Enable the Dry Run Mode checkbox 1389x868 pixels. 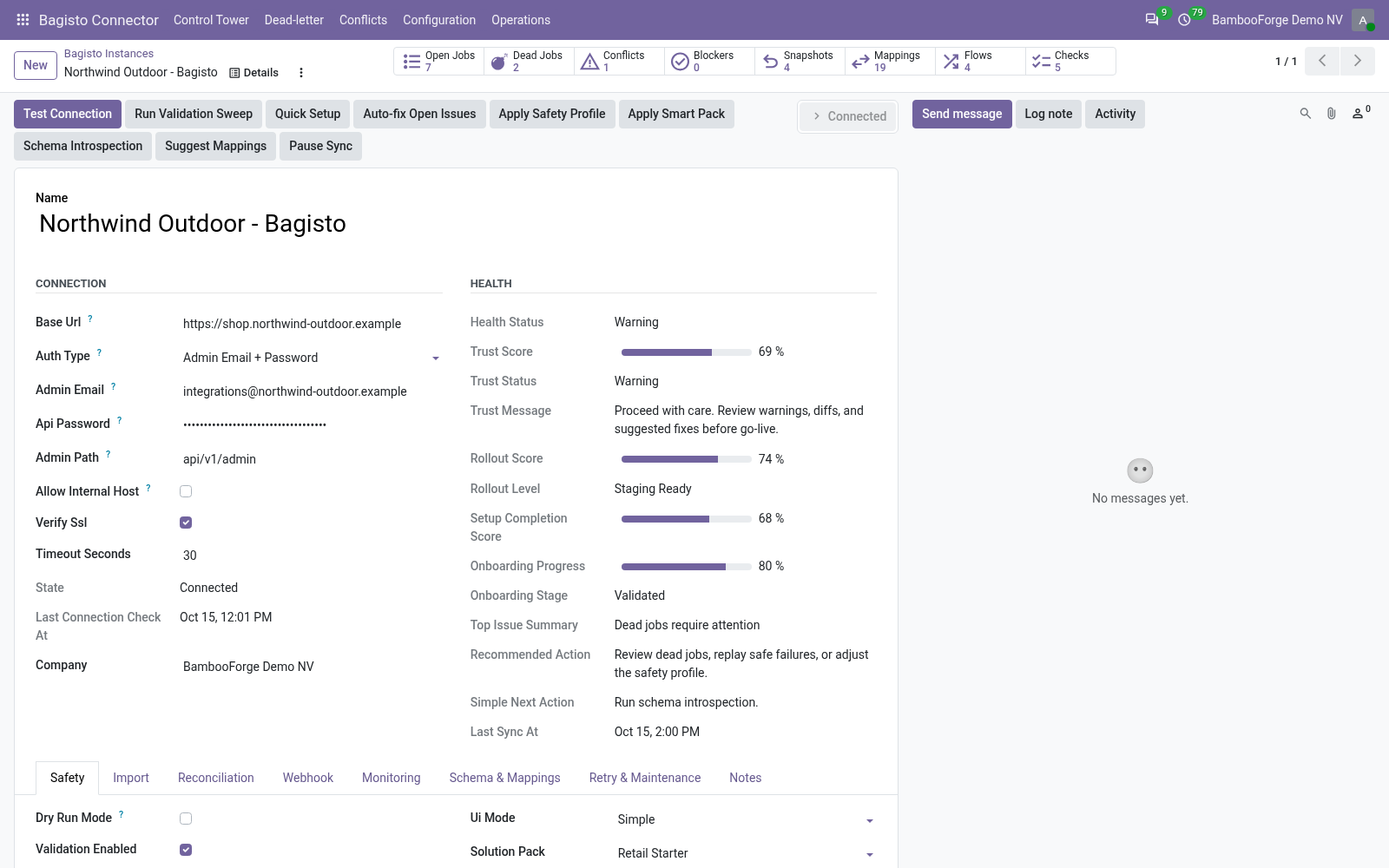tap(186, 819)
